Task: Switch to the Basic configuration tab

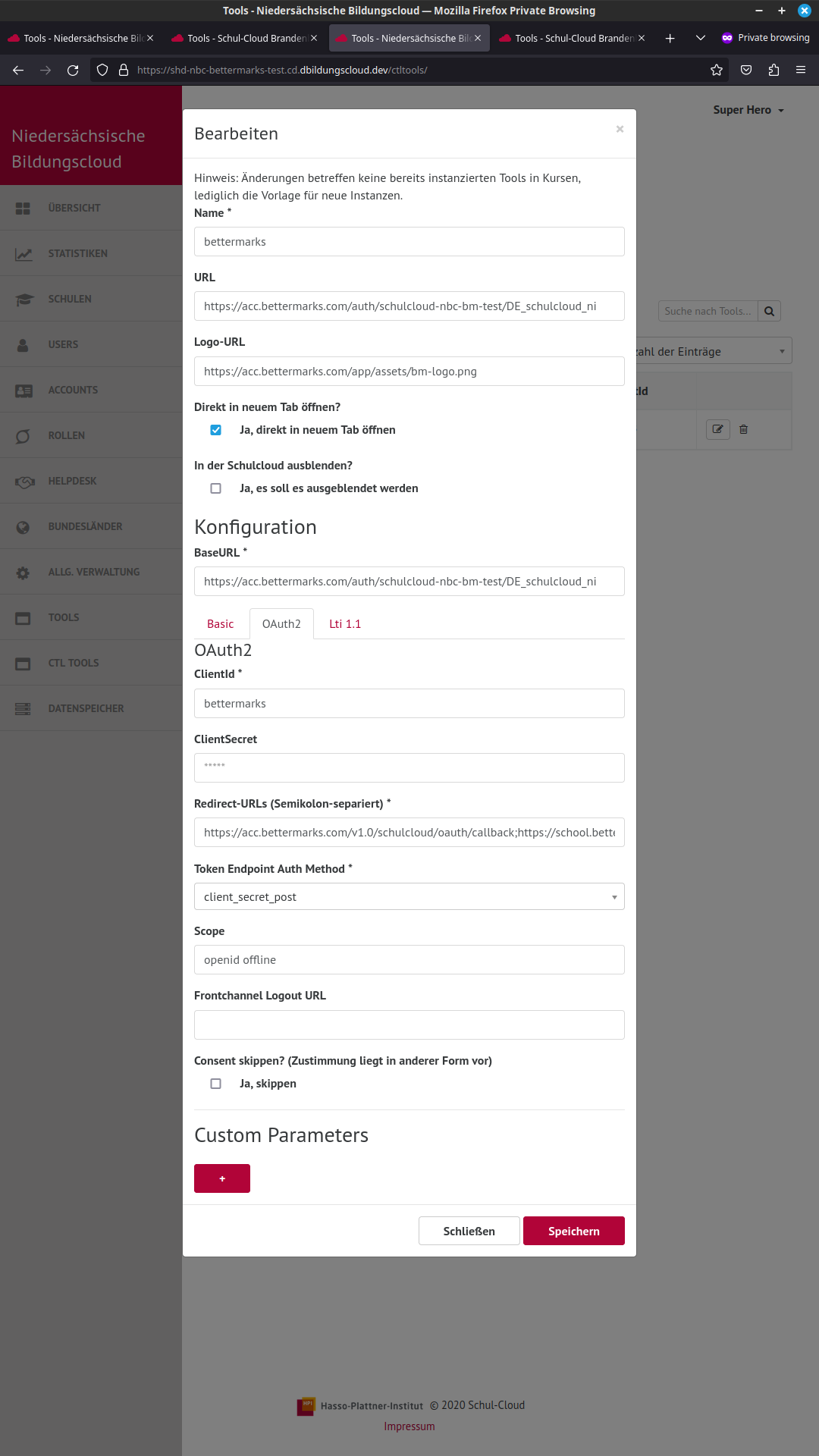Action: (x=220, y=623)
